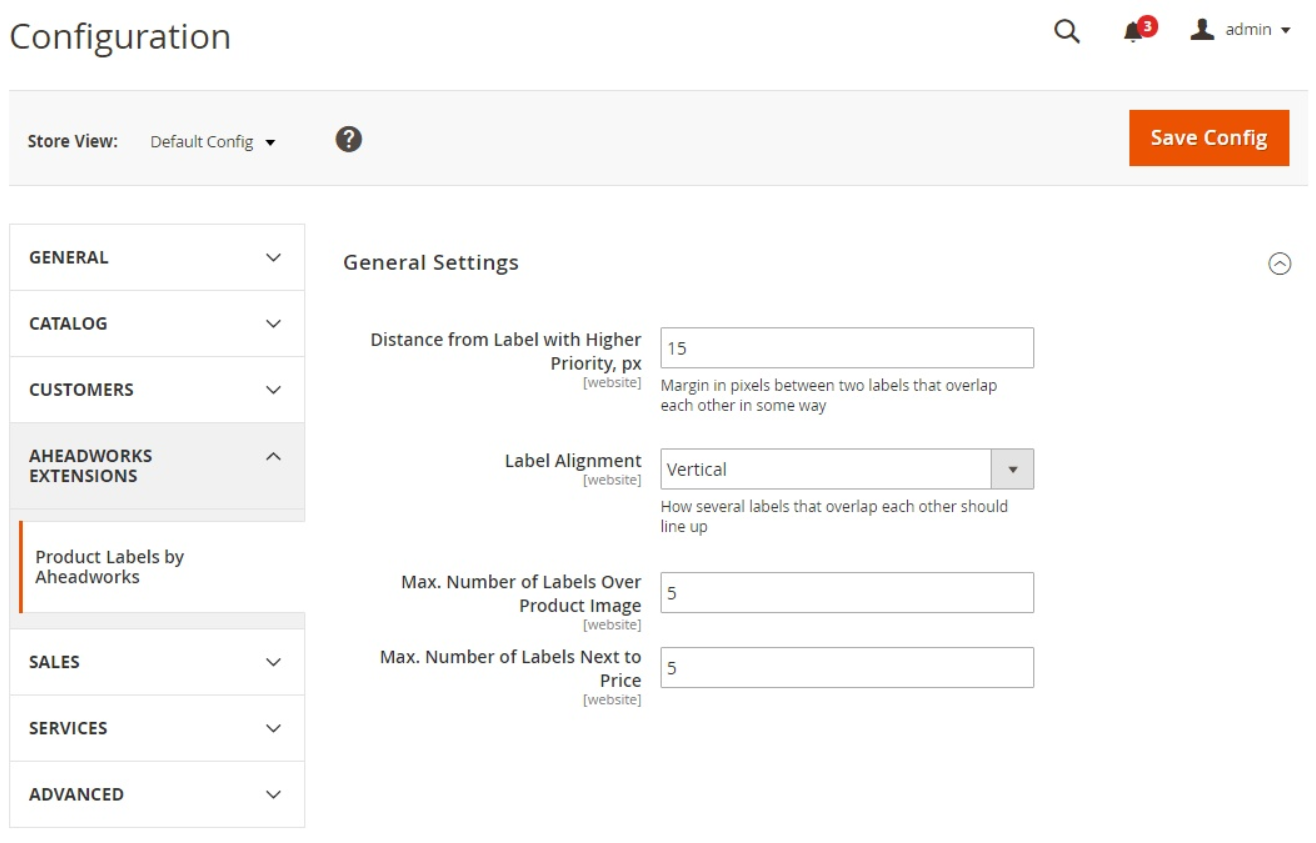Collapse the General Settings section circle icon
Viewport: 1316px width, 843px height.
(x=1280, y=263)
